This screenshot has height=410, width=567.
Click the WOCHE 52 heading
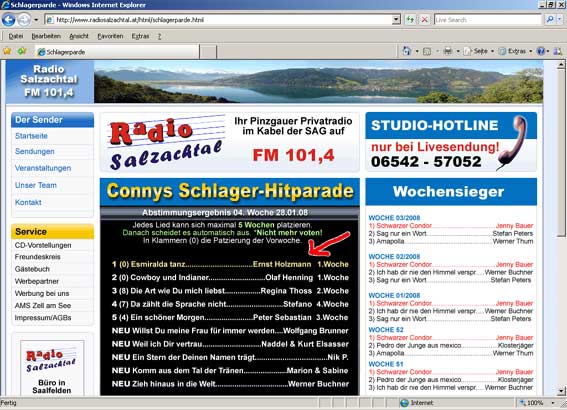385,330
